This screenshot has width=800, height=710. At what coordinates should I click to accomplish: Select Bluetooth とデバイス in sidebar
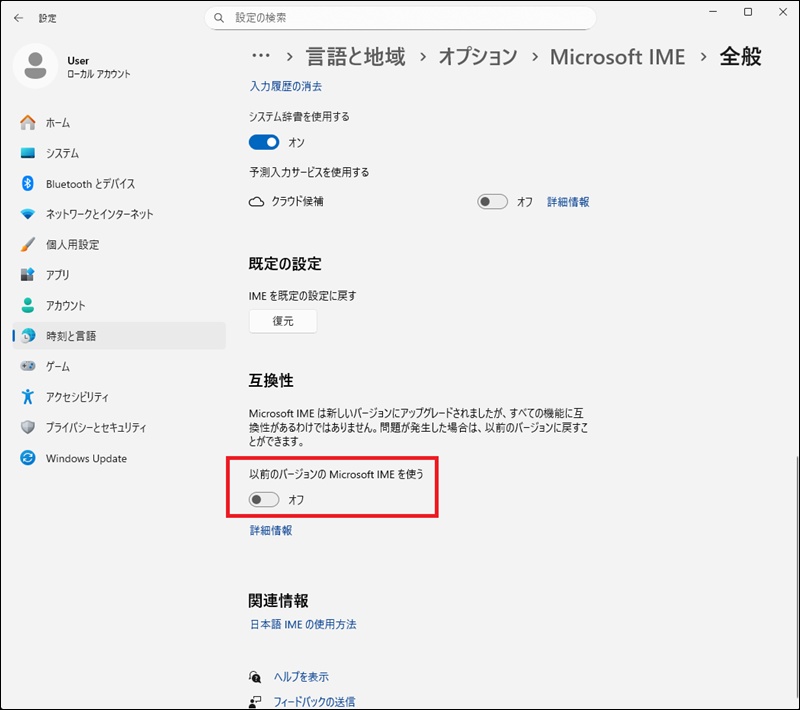point(90,184)
